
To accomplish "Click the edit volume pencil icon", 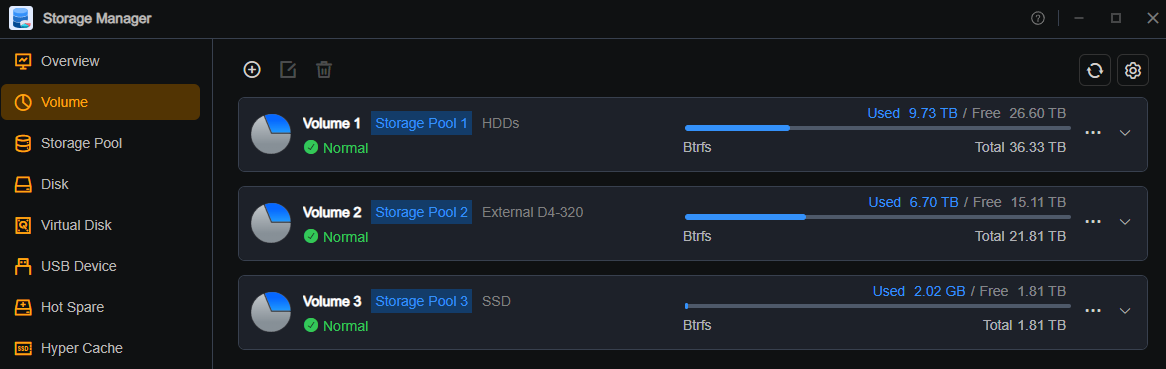I will click(288, 69).
